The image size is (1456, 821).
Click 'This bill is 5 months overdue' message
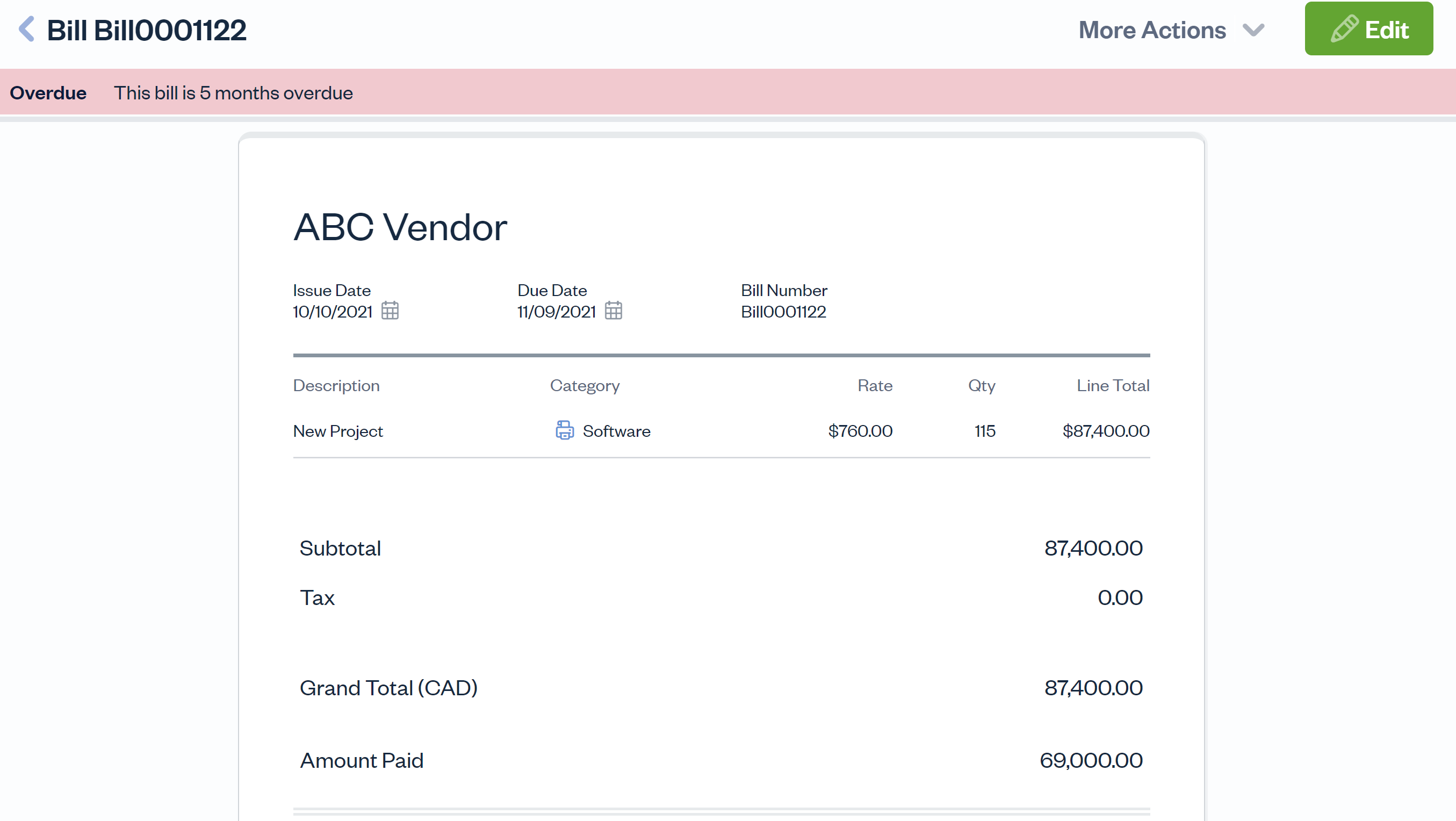pos(233,93)
